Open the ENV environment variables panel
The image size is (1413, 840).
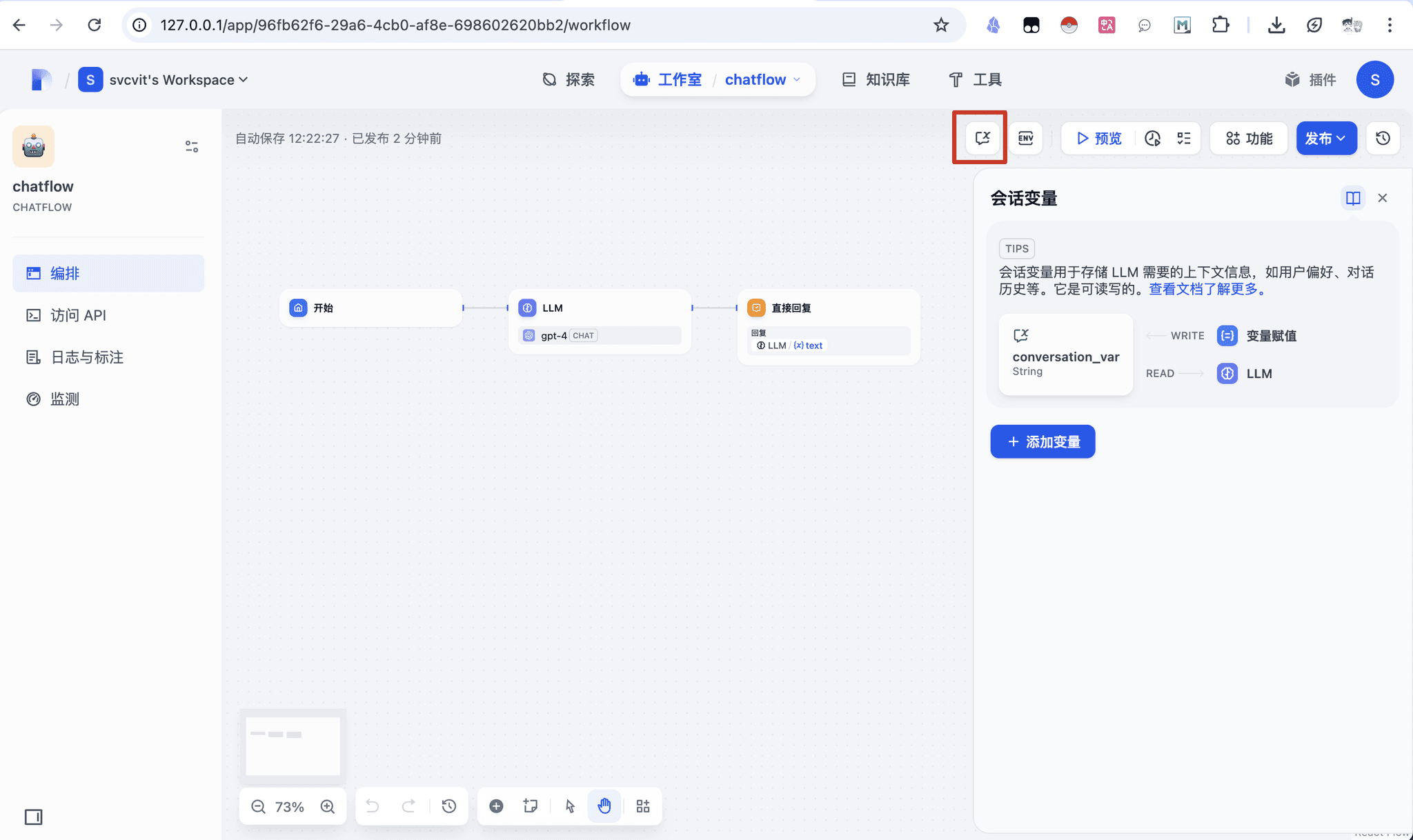tap(1025, 138)
